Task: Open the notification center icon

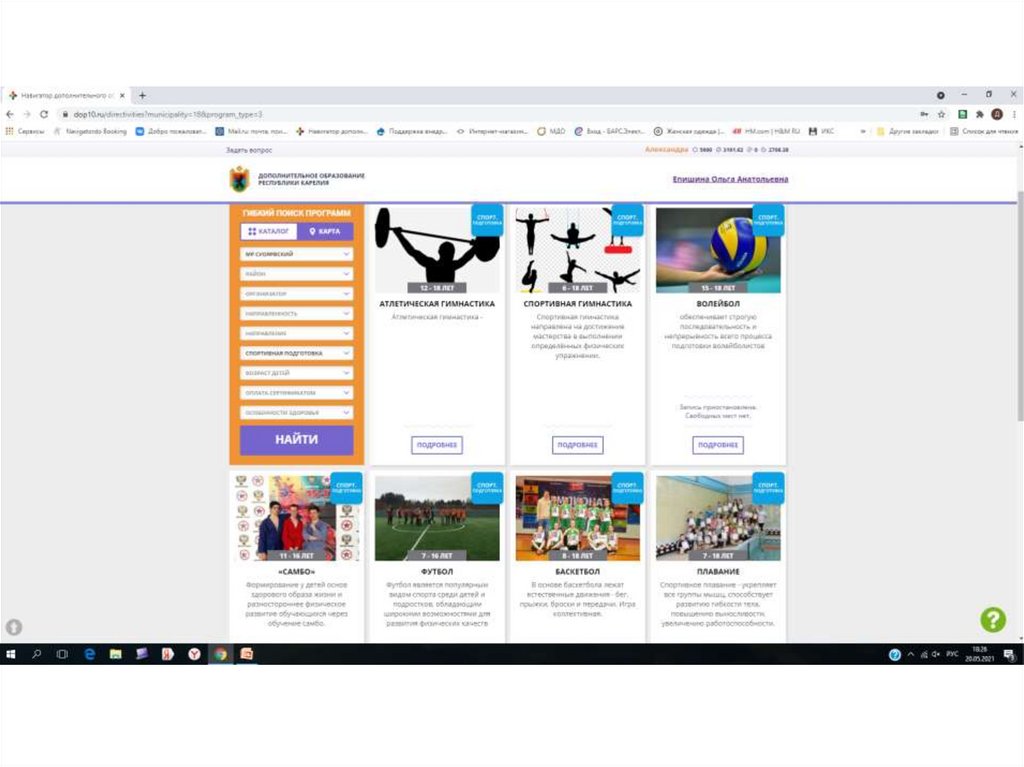Action: pos(1009,655)
